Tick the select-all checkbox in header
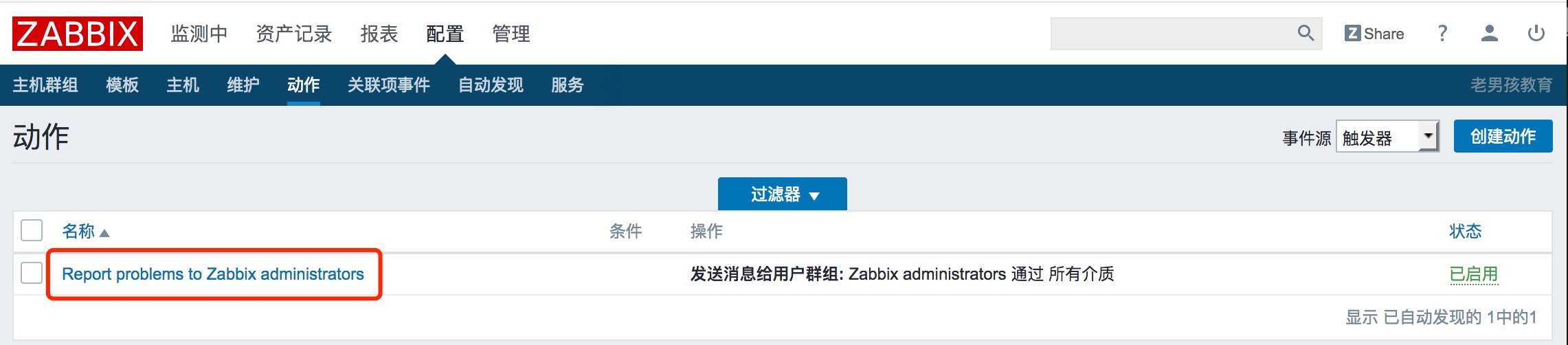This screenshot has height=345, width=1568. click(x=32, y=230)
